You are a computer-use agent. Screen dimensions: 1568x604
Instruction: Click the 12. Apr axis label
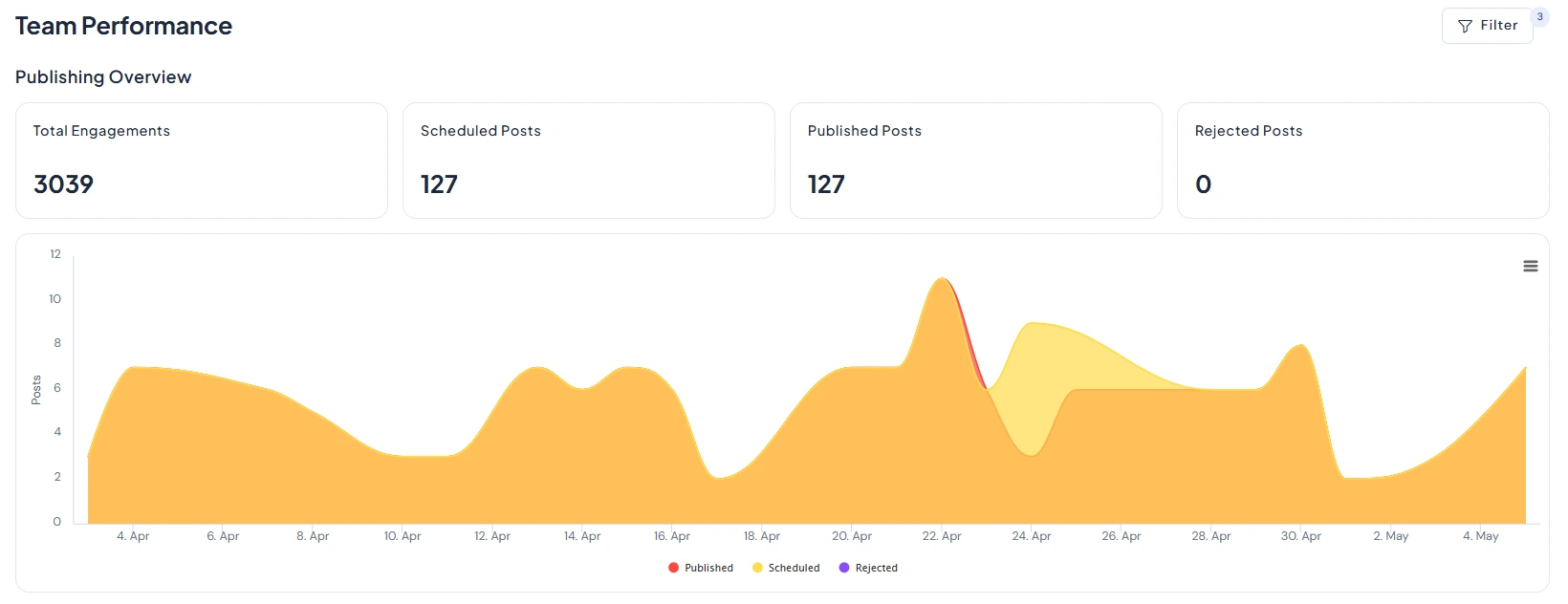pos(492,536)
